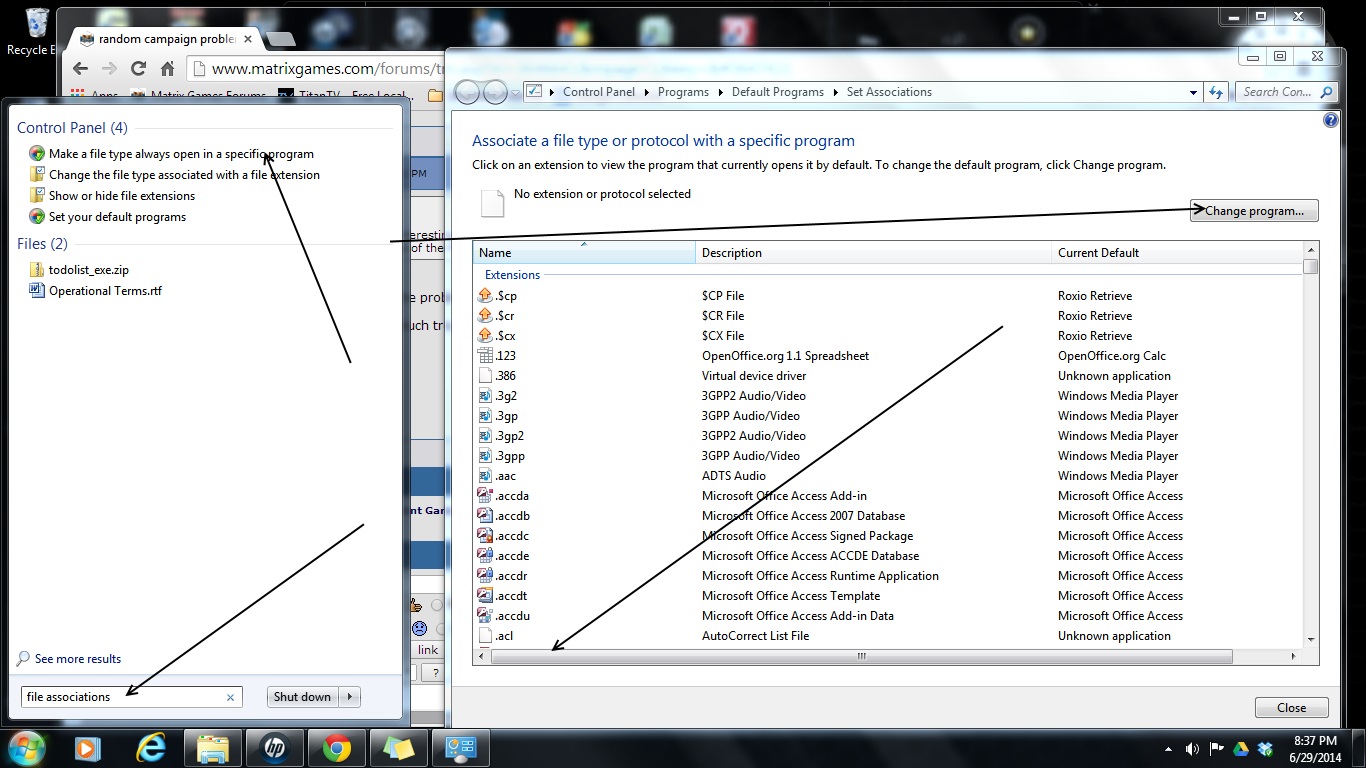Click the horizontal scrollbar of extensions list
This screenshot has height=768, width=1366.
click(x=861, y=657)
